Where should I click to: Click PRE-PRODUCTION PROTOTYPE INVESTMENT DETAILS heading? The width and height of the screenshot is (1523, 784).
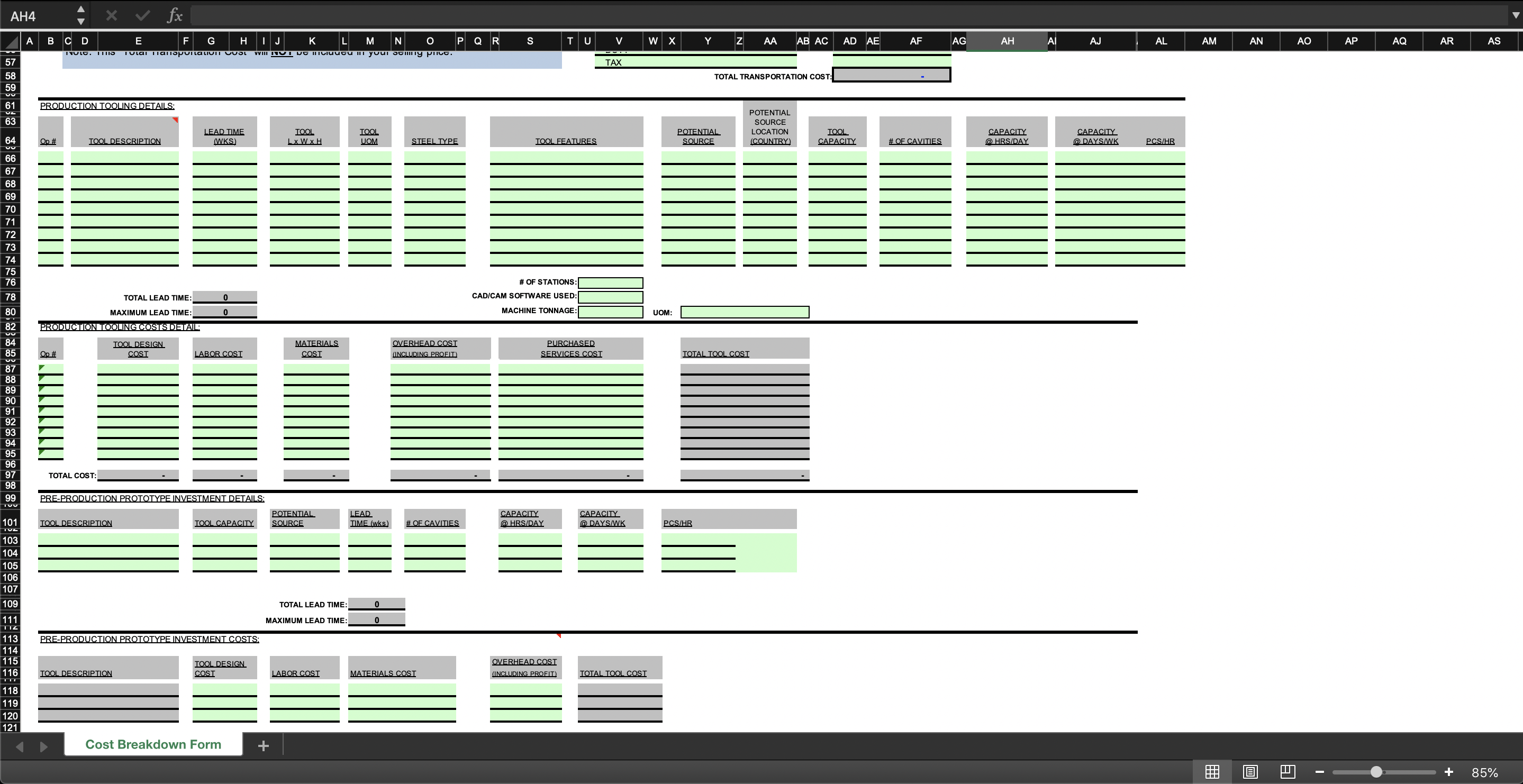[152, 498]
